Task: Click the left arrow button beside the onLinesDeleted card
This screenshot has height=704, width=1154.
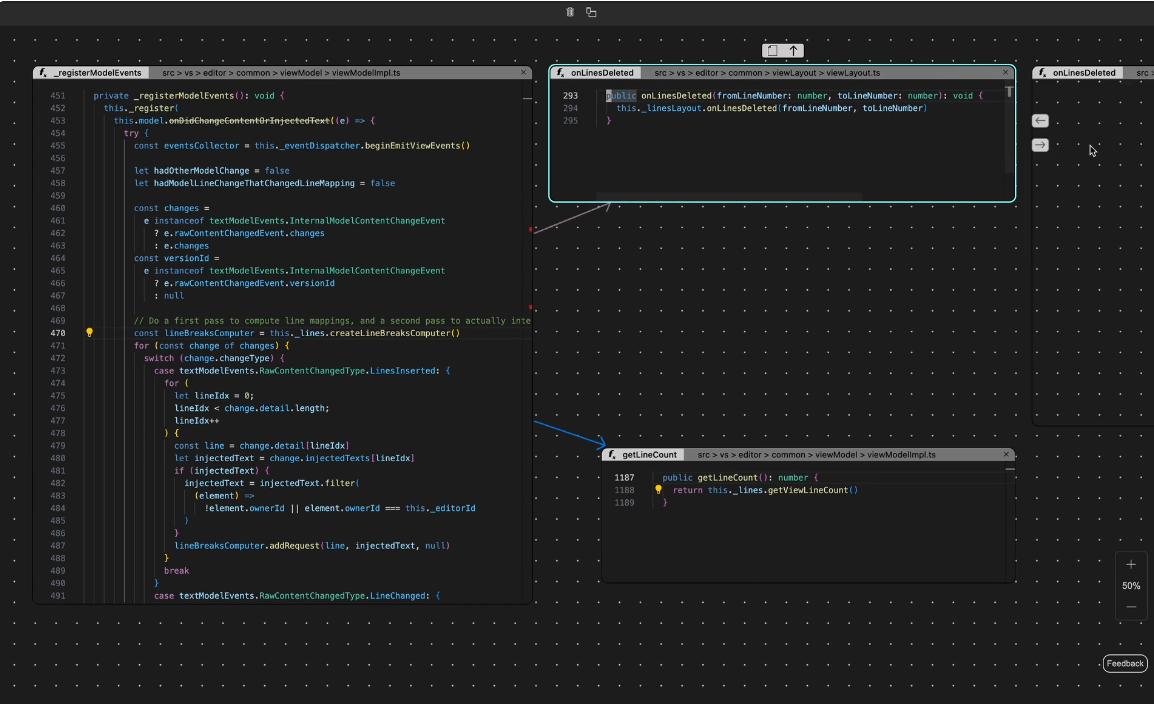Action: (x=1040, y=121)
